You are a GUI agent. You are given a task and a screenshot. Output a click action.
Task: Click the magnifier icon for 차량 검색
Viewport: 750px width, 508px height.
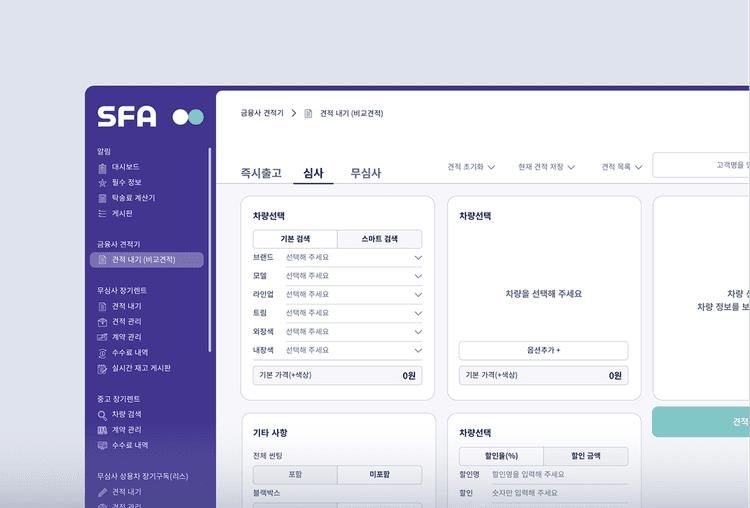click(102, 414)
